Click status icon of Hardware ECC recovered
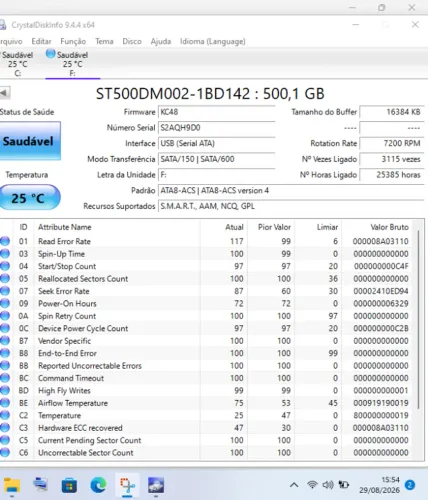This screenshot has width=428, height=500. (x=5, y=428)
